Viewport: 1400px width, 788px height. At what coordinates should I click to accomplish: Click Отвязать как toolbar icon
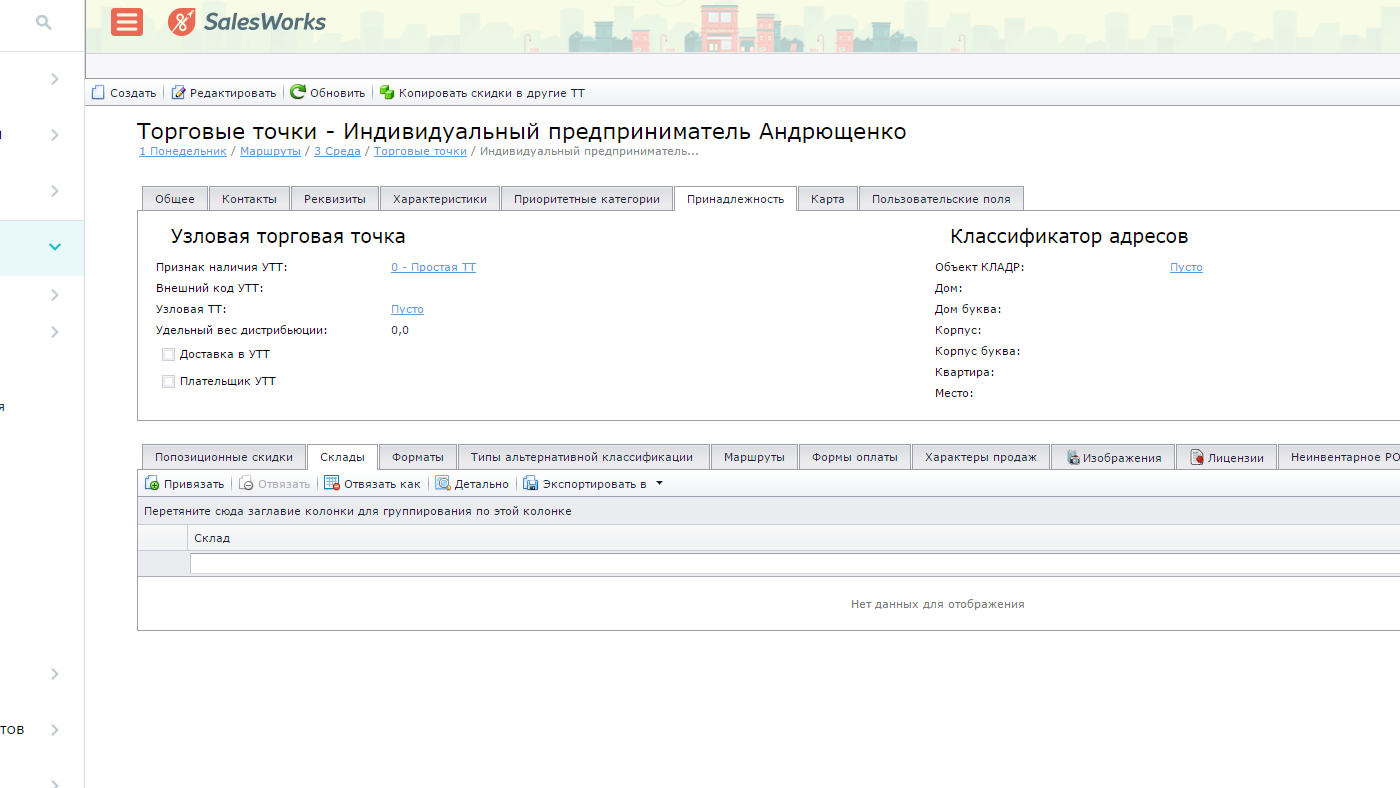click(x=332, y=484)
